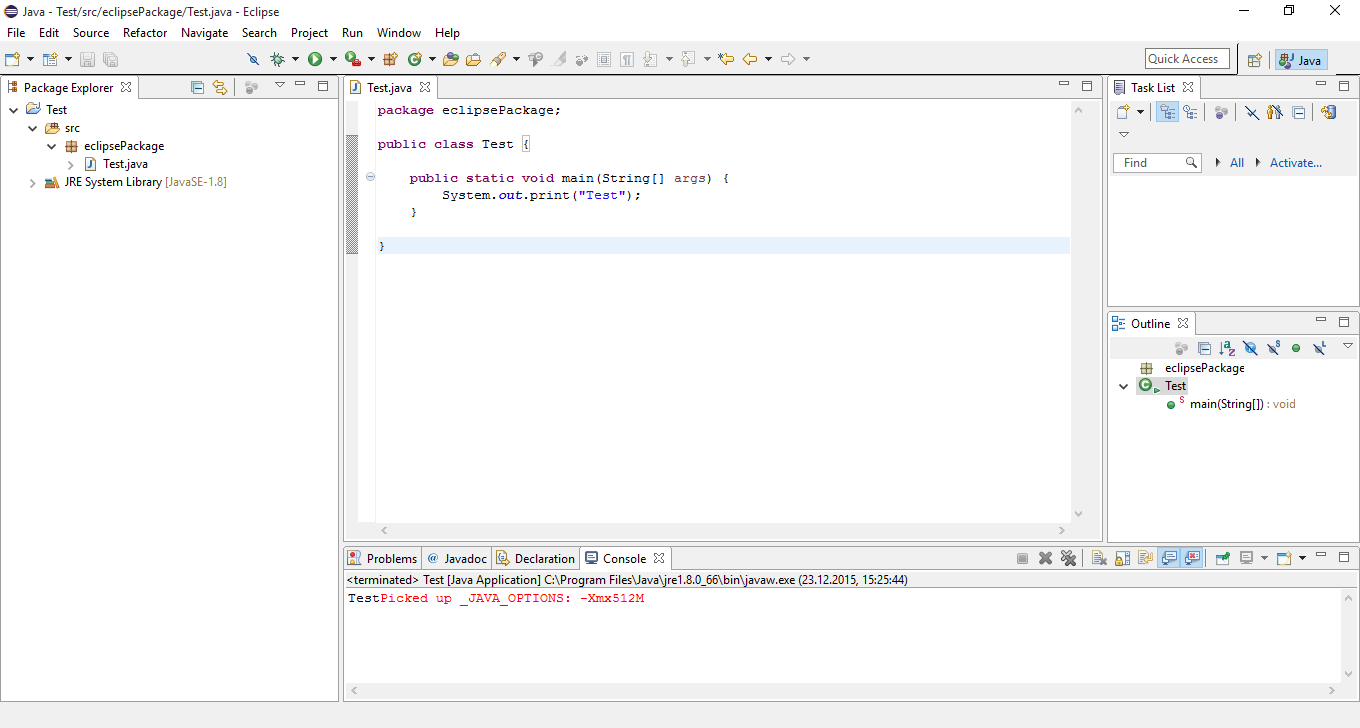Click Collapse All icon in Outline view

[x=1204, y=348]
